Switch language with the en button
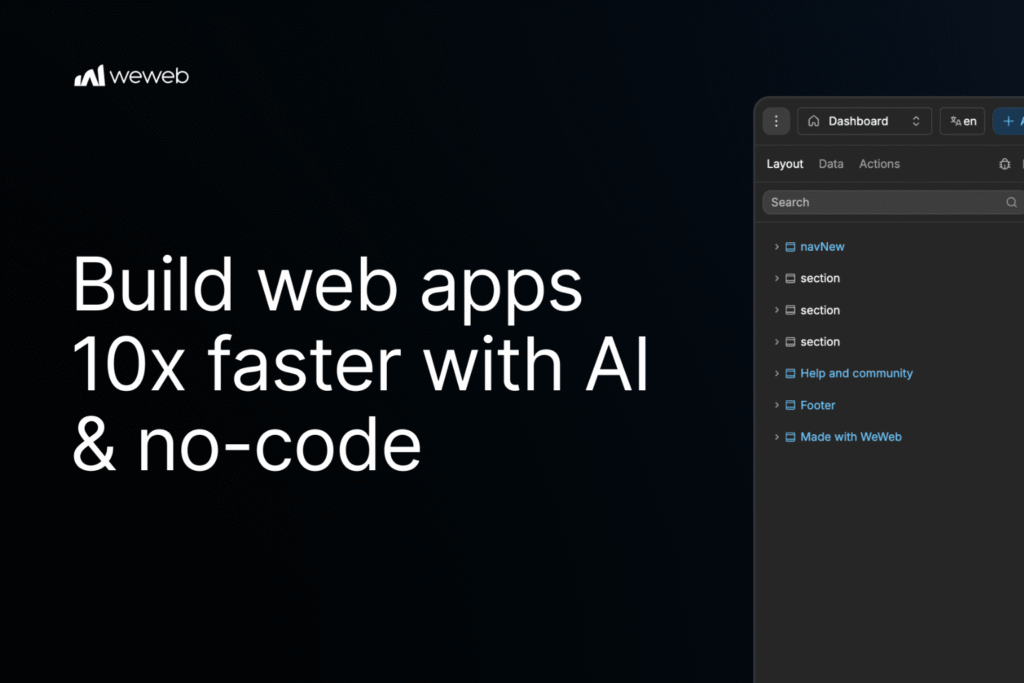The width and height of the screenshot is (1024, 683). [963, 121]
